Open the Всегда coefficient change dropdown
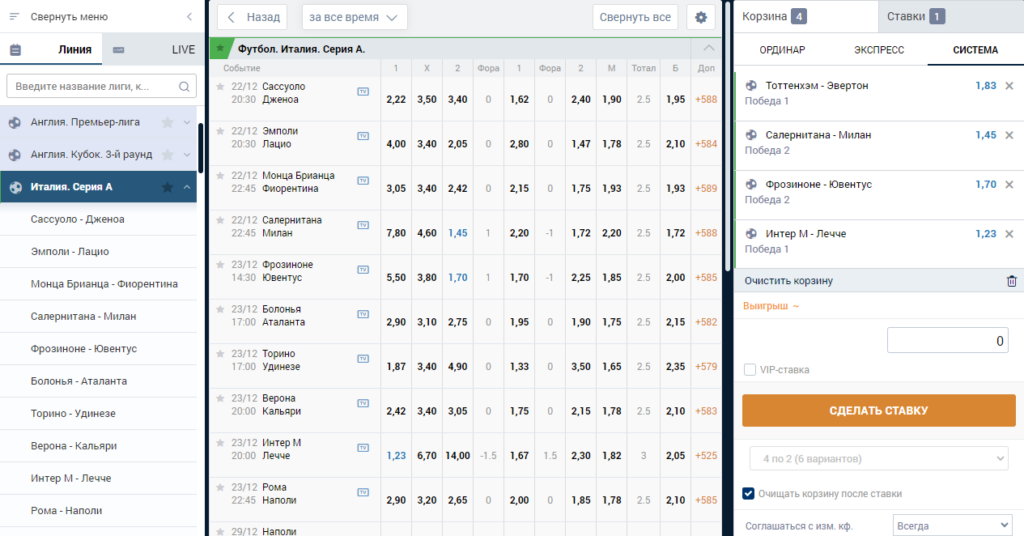The height and width of the screenshot is (536, 1024). click(x=952, y=526)
